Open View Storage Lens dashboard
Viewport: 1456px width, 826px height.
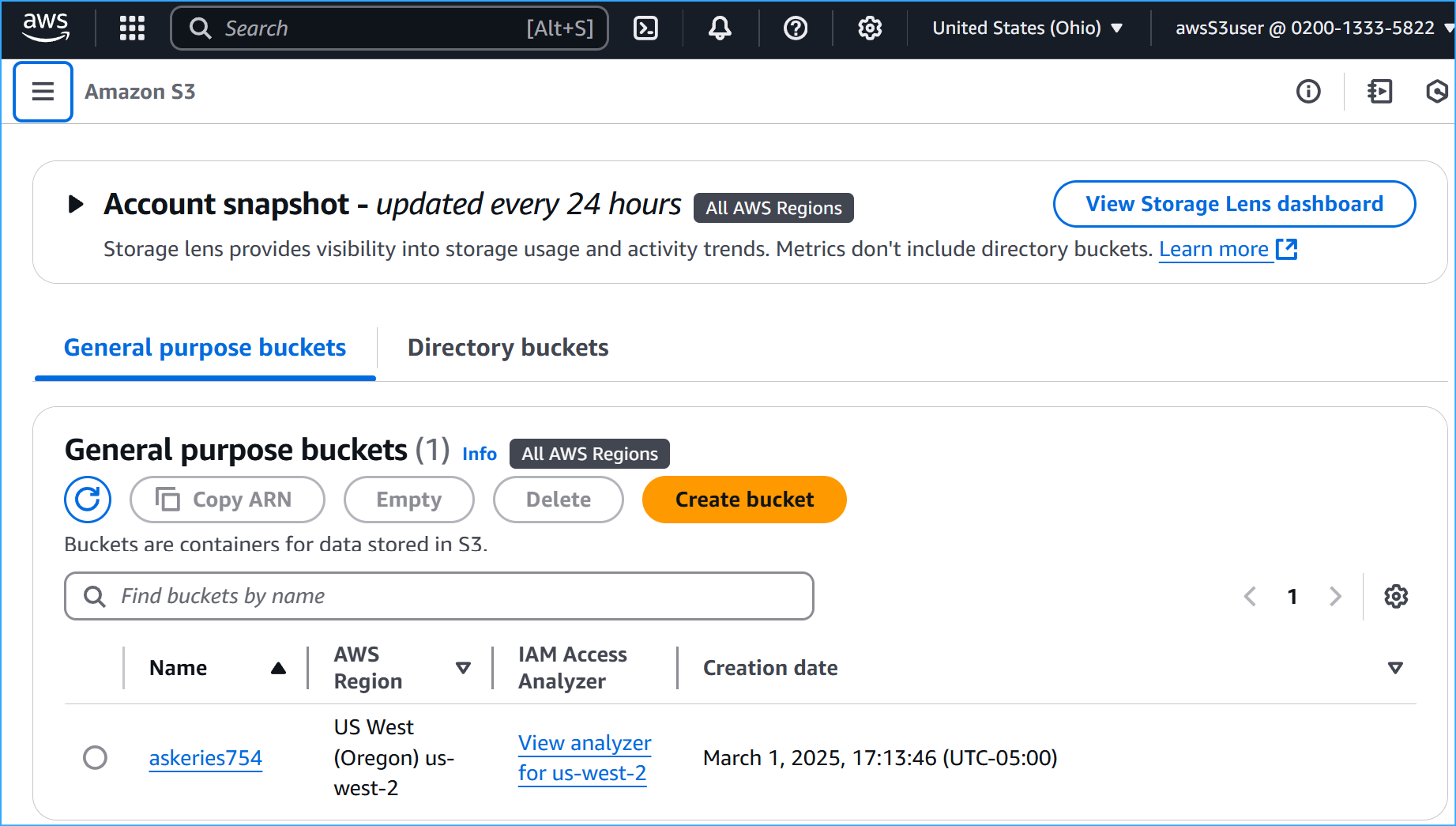tap(1234, 203)
